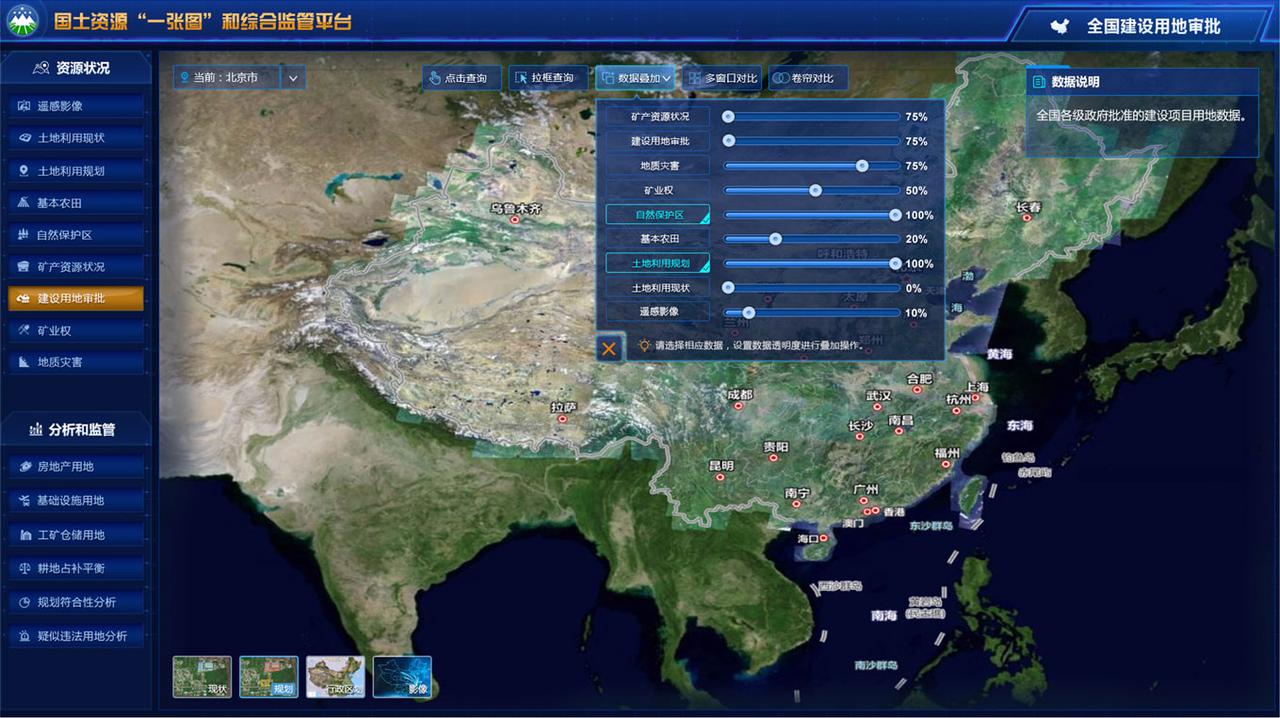Toggle the 土地利用规划 overlay layer
This screenshot has width=1280, height=718.
658,264
